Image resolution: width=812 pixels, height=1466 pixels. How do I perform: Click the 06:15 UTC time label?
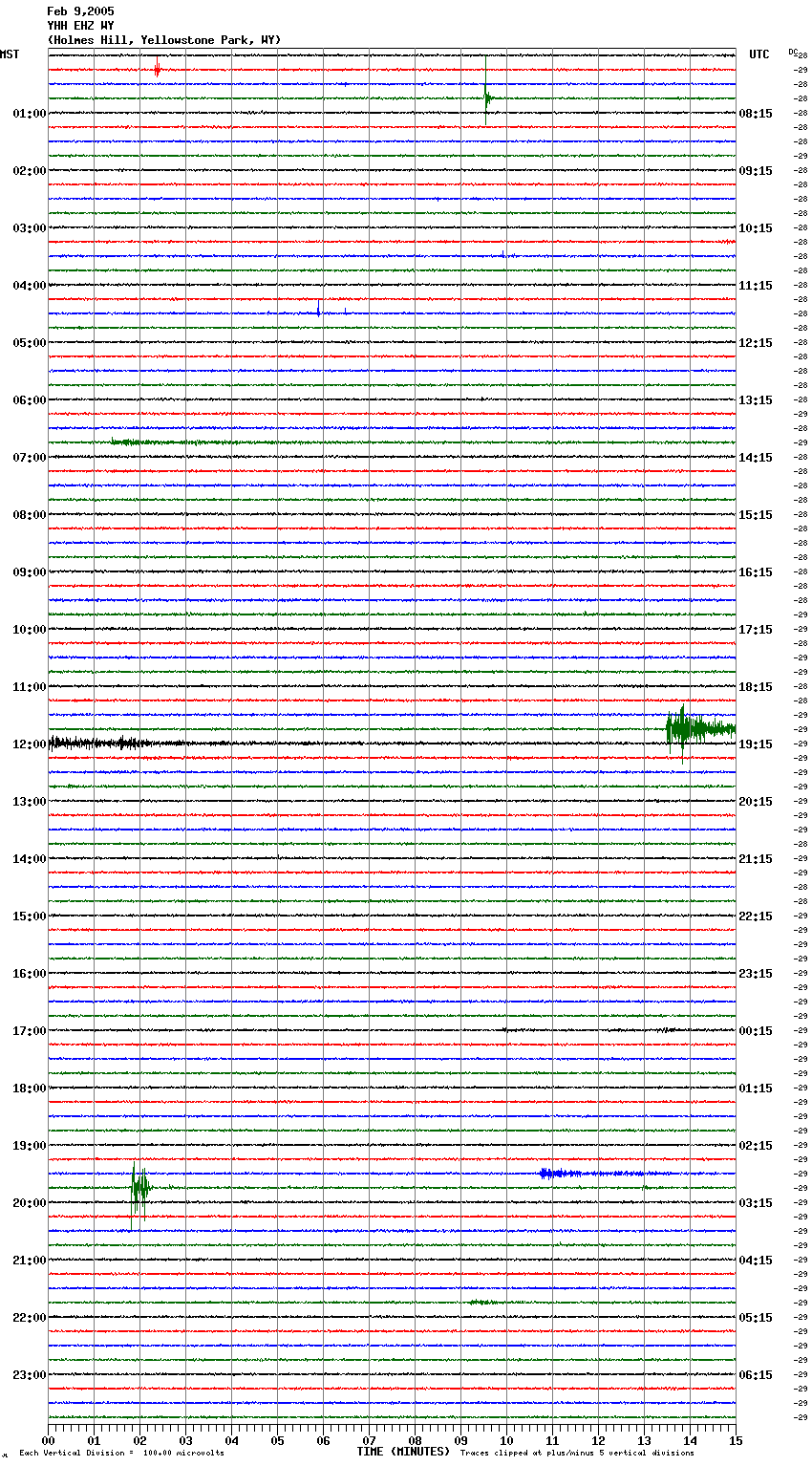(x=756, y=1375)
